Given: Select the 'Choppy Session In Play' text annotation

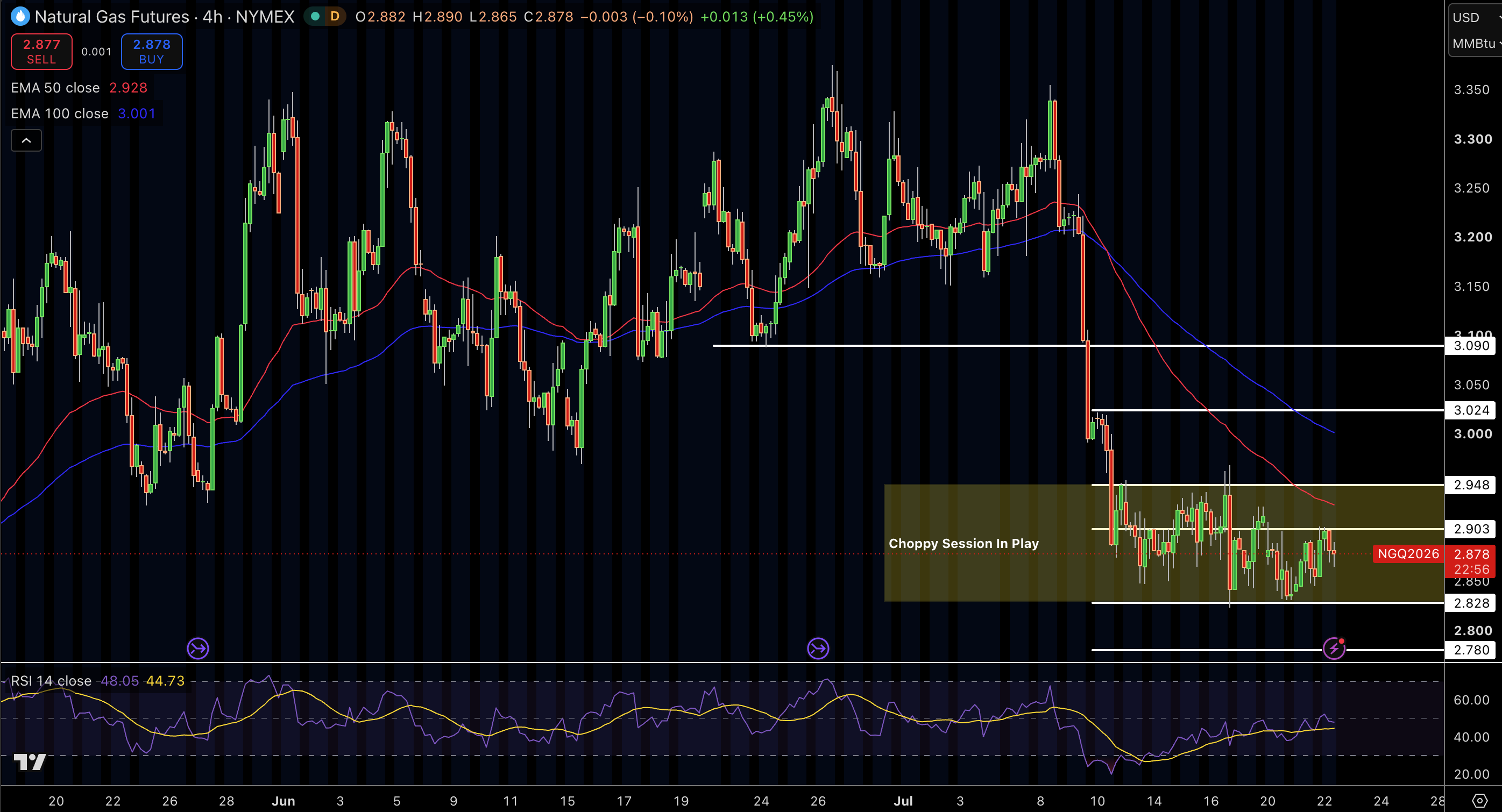Looking at the screenshot, I should tap(963, 543).
